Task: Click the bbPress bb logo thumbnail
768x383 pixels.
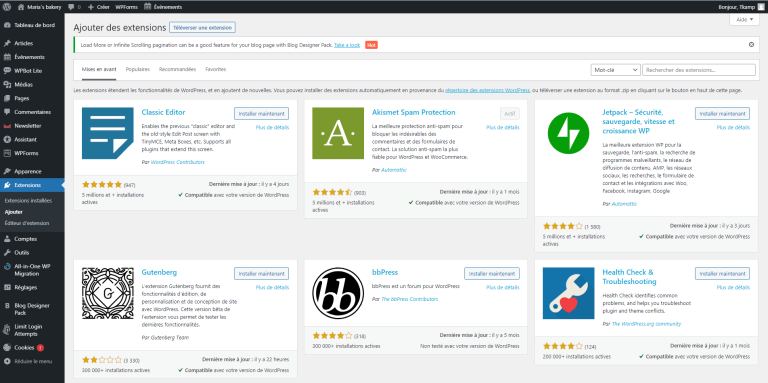Action: (x=338, y=293)
